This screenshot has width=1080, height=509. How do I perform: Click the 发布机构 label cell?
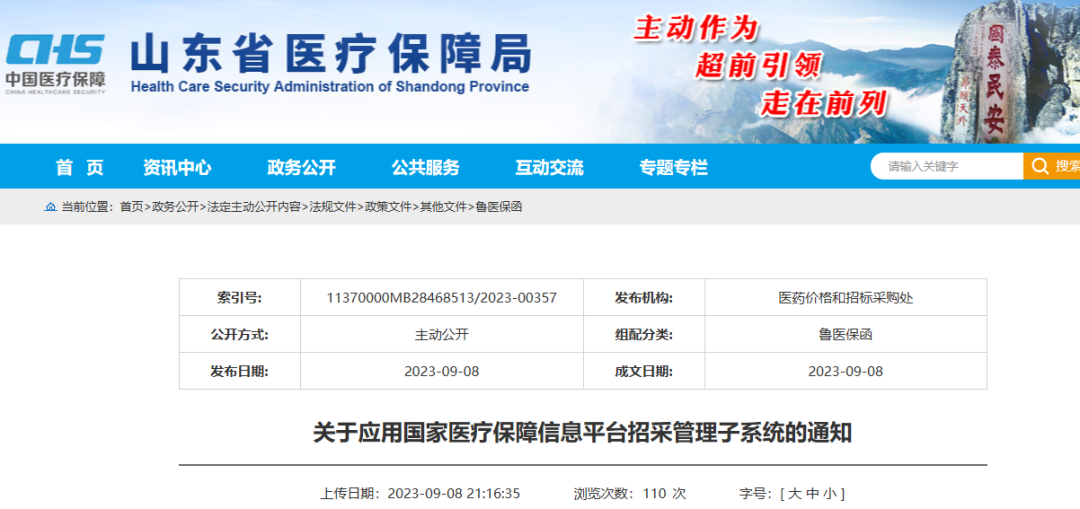(644, 298)
